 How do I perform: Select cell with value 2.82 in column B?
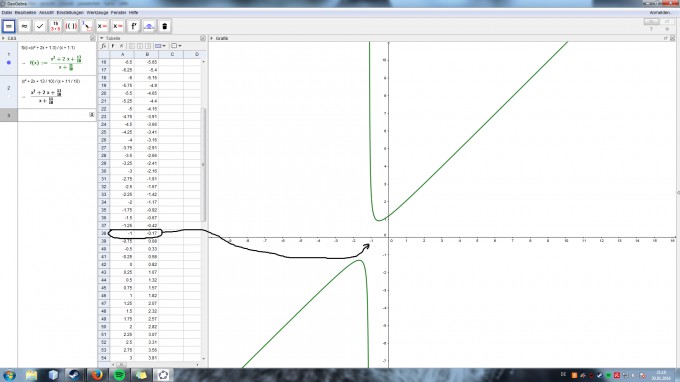coord(147,327)
